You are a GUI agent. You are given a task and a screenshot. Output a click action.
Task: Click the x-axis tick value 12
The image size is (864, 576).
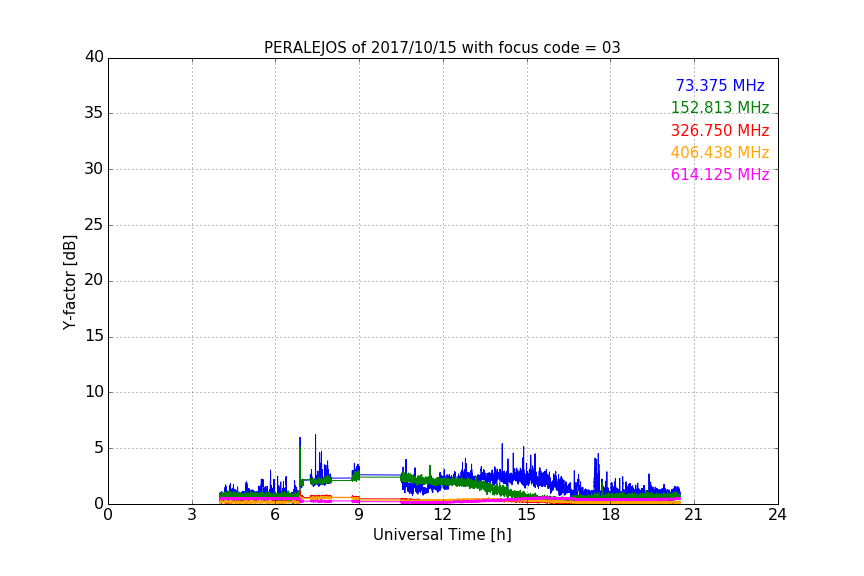click(442, 515)
